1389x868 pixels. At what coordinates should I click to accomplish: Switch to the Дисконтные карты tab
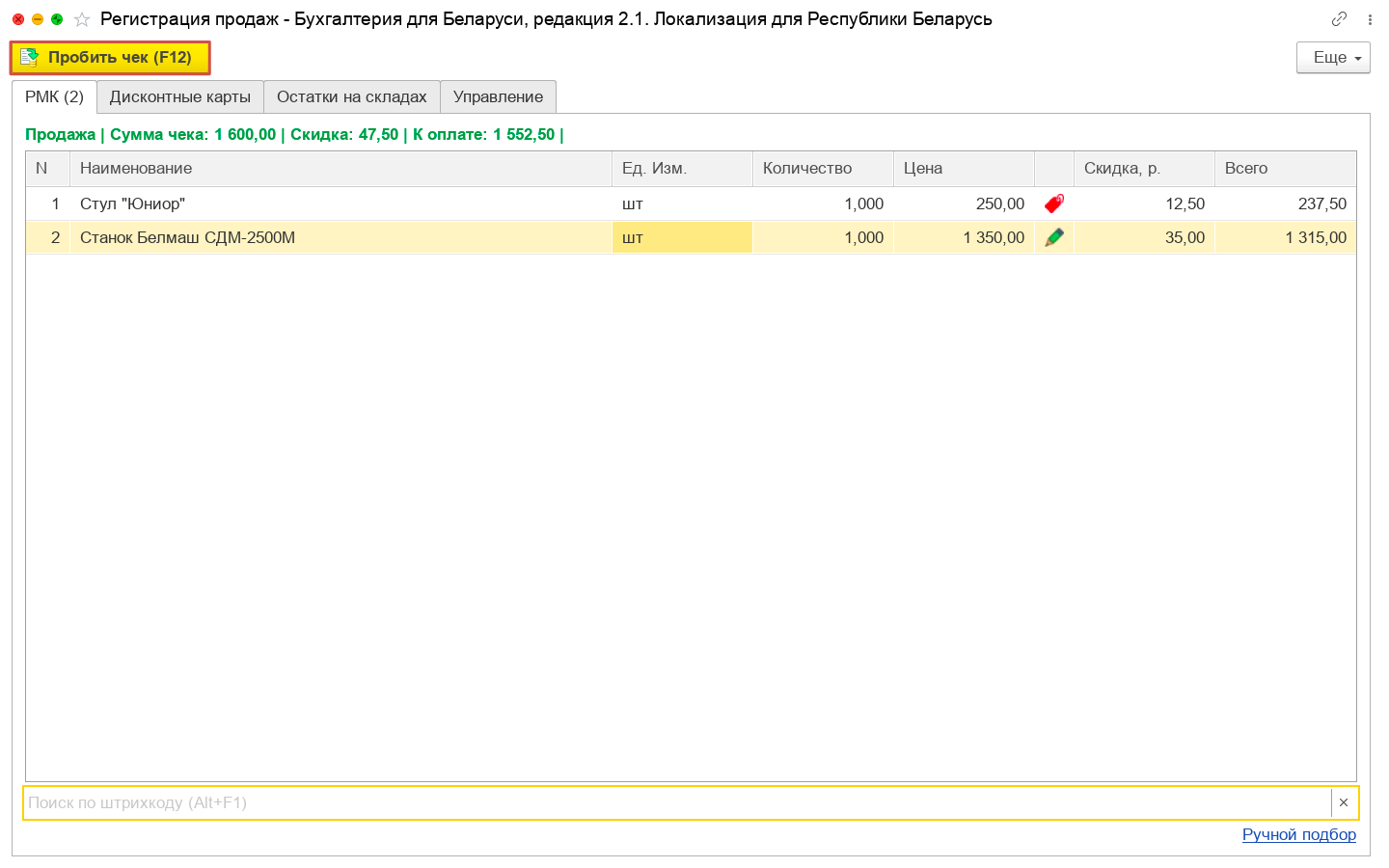[x=180, y=96]
